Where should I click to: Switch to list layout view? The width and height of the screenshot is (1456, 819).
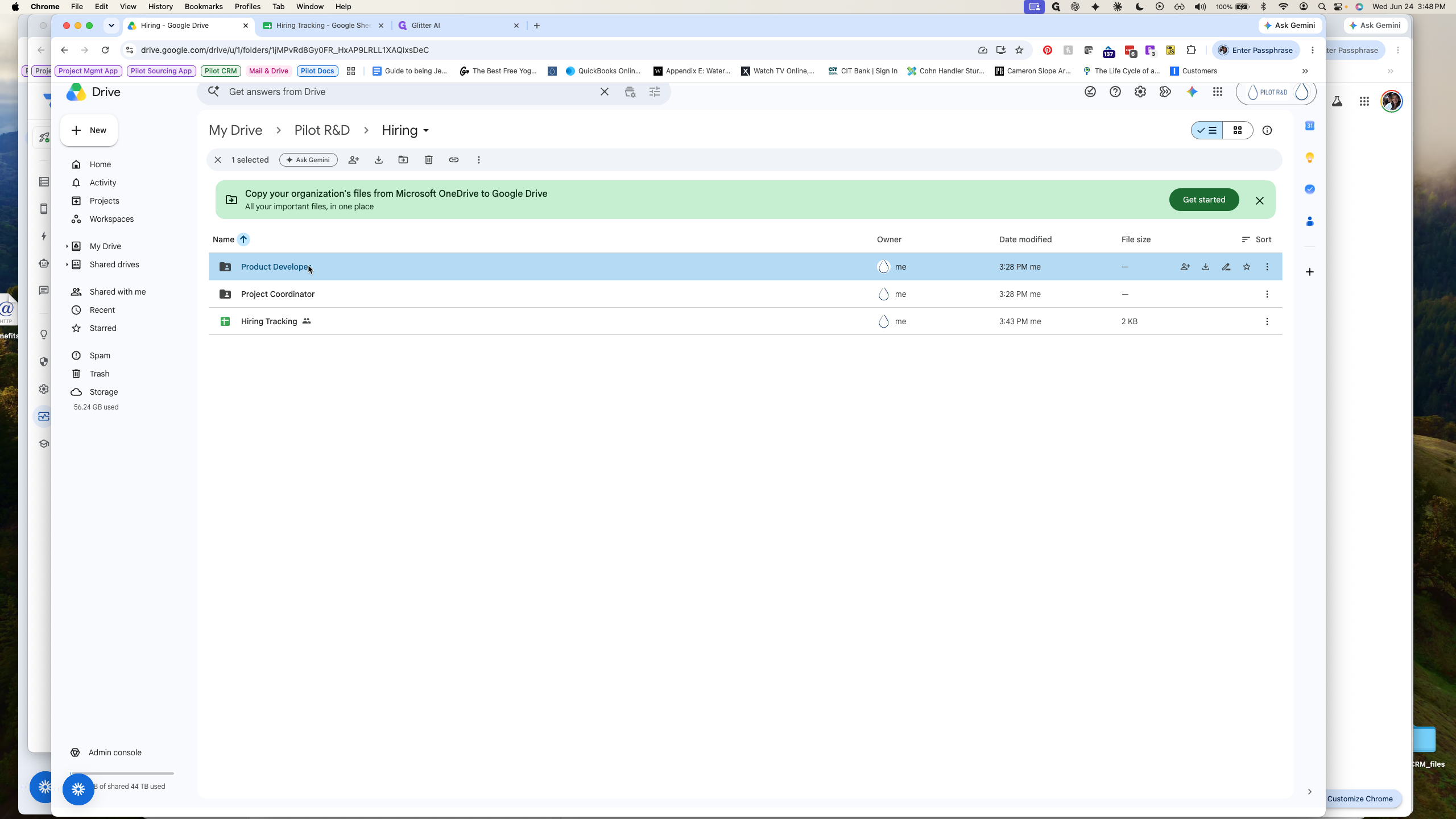click(x=1207, y=130)
